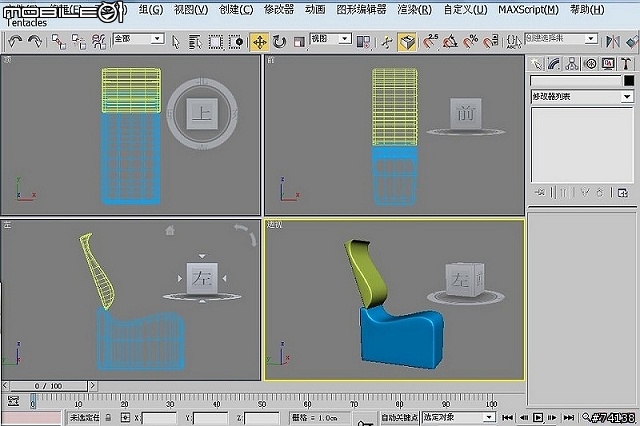Open the 图形编辑器 menu
The width and height of the screenshot is (640, 426).
360,9
